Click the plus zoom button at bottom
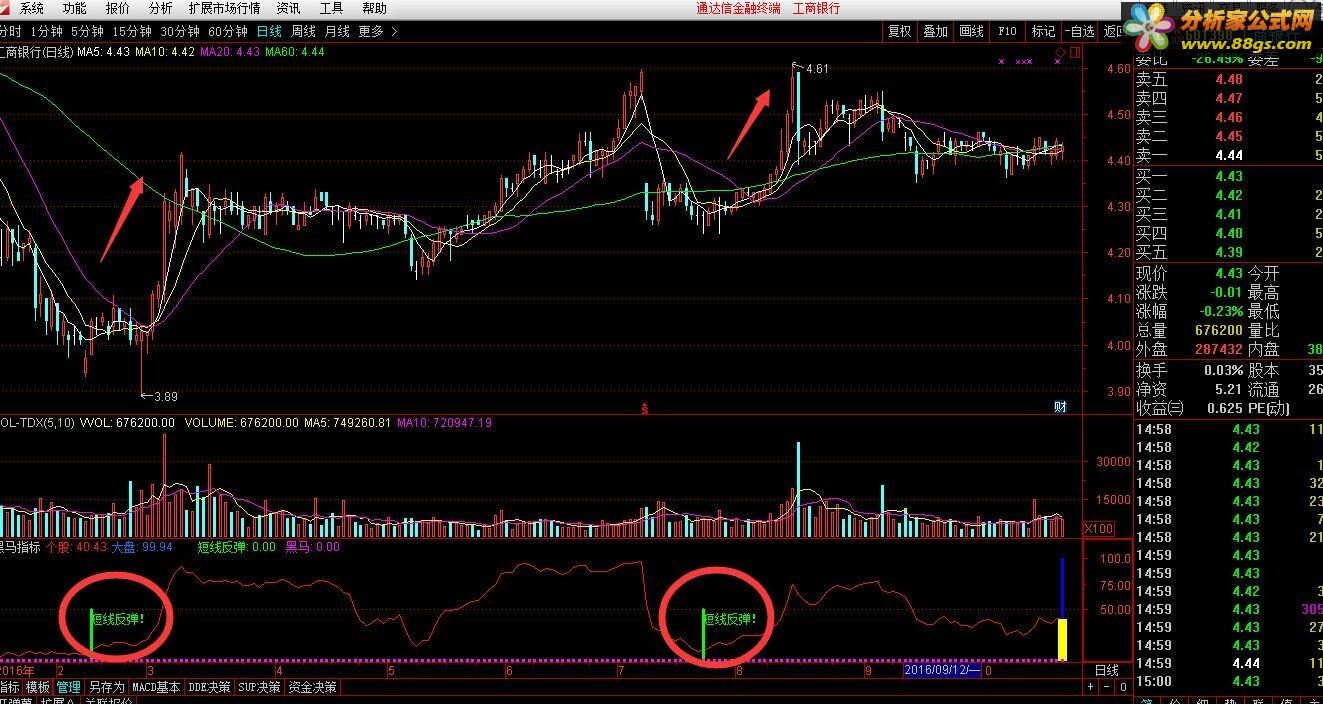 point(1089,687)
